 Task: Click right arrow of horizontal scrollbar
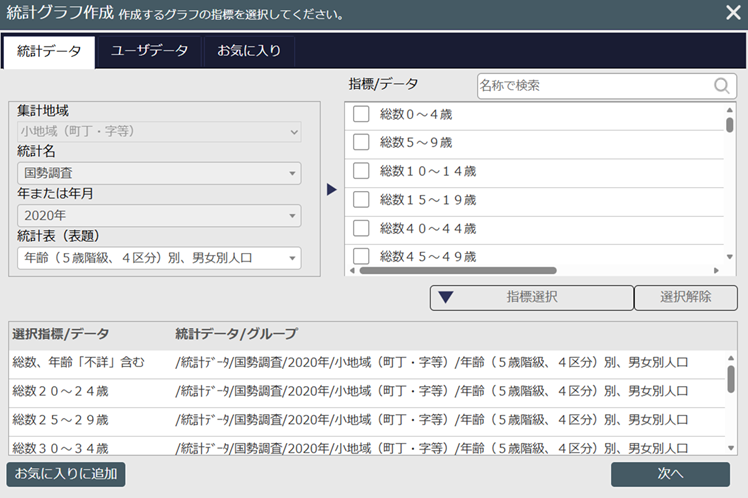click(716, 270)
